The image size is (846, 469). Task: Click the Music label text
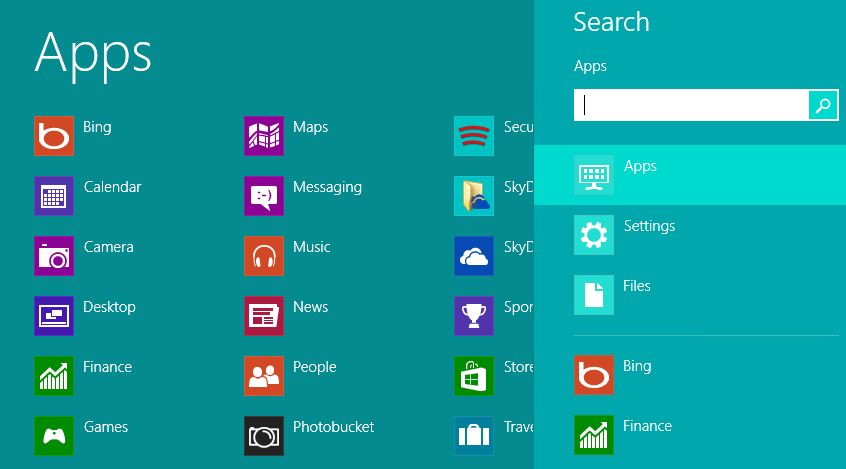(311, 247)
